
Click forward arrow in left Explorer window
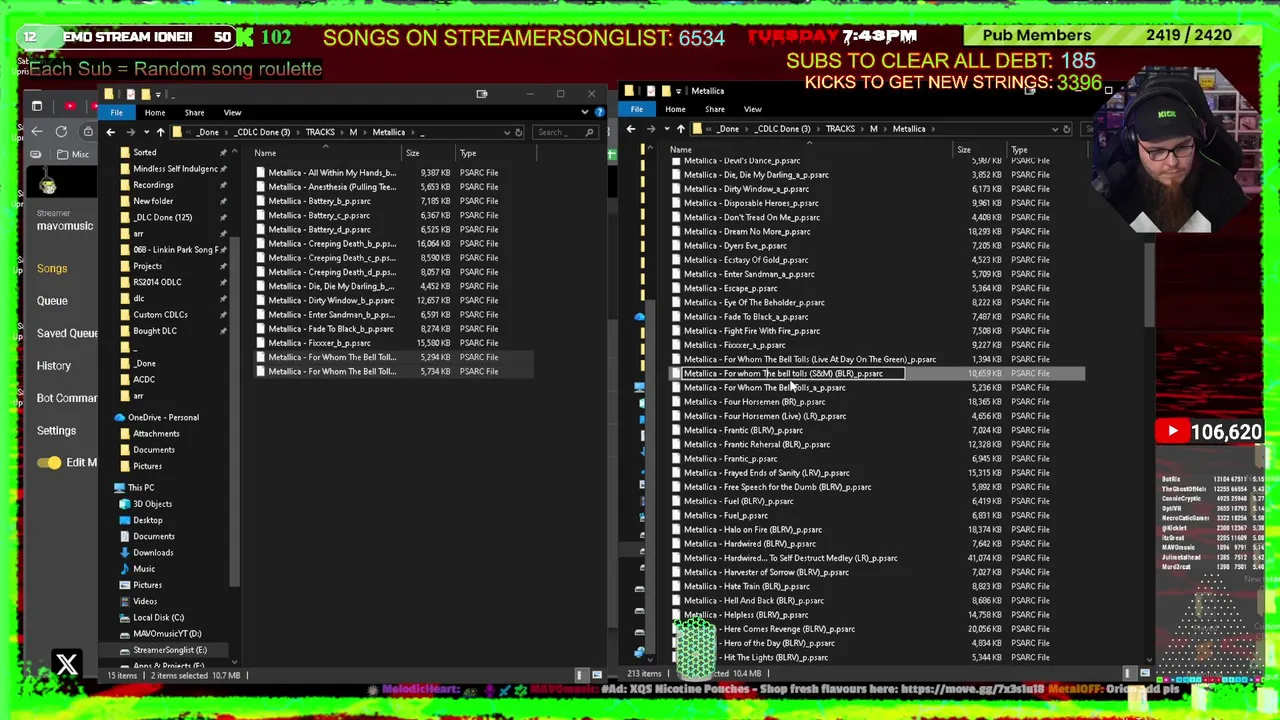[x=130, y=132]
